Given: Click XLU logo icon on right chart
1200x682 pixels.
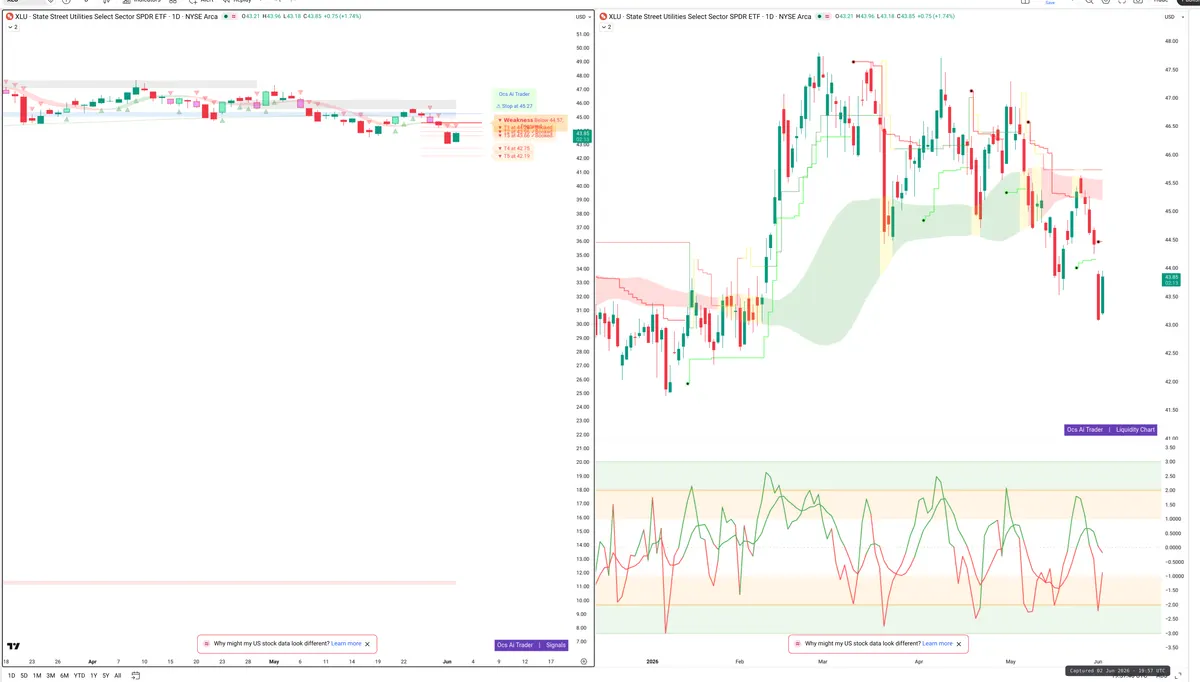Looking at the screenshot, I should pyautogui.click(x=603, y=17).
